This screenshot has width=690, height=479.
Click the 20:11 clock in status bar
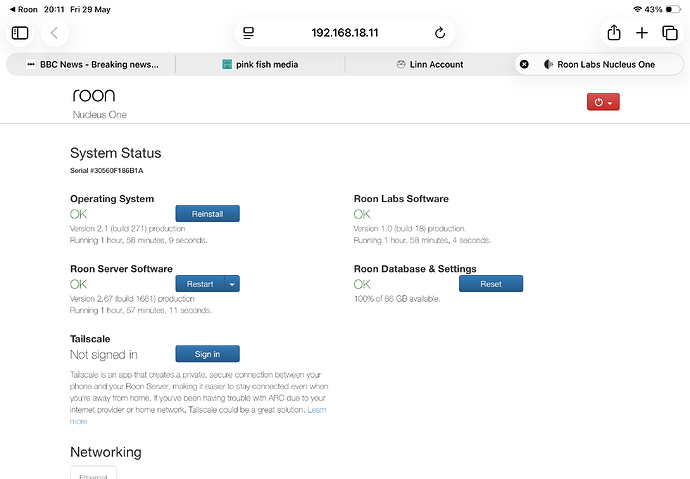pyautogui.click(x=54, y=9)
